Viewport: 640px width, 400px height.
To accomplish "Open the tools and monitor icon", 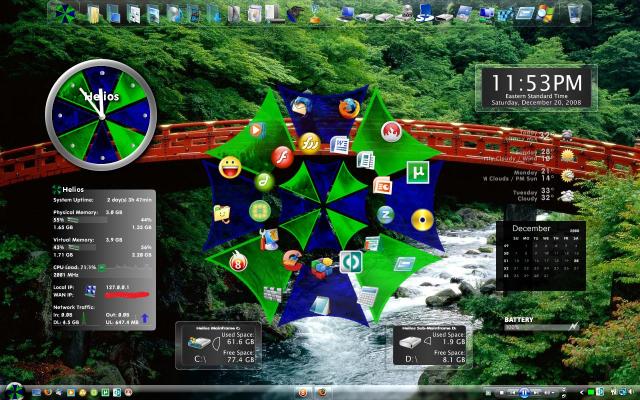I will pyautogui.click(x=269, y=239).
